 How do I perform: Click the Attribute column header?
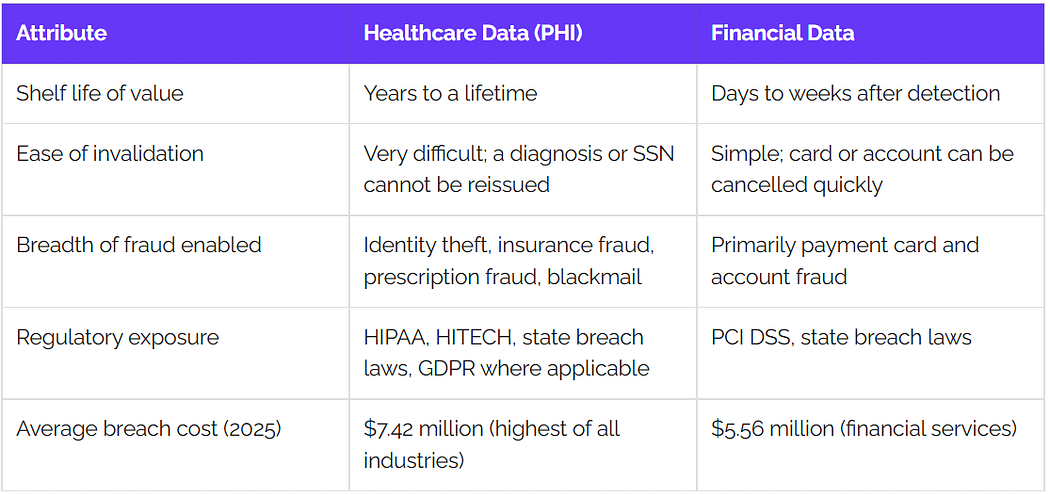[x=175, y=33]
